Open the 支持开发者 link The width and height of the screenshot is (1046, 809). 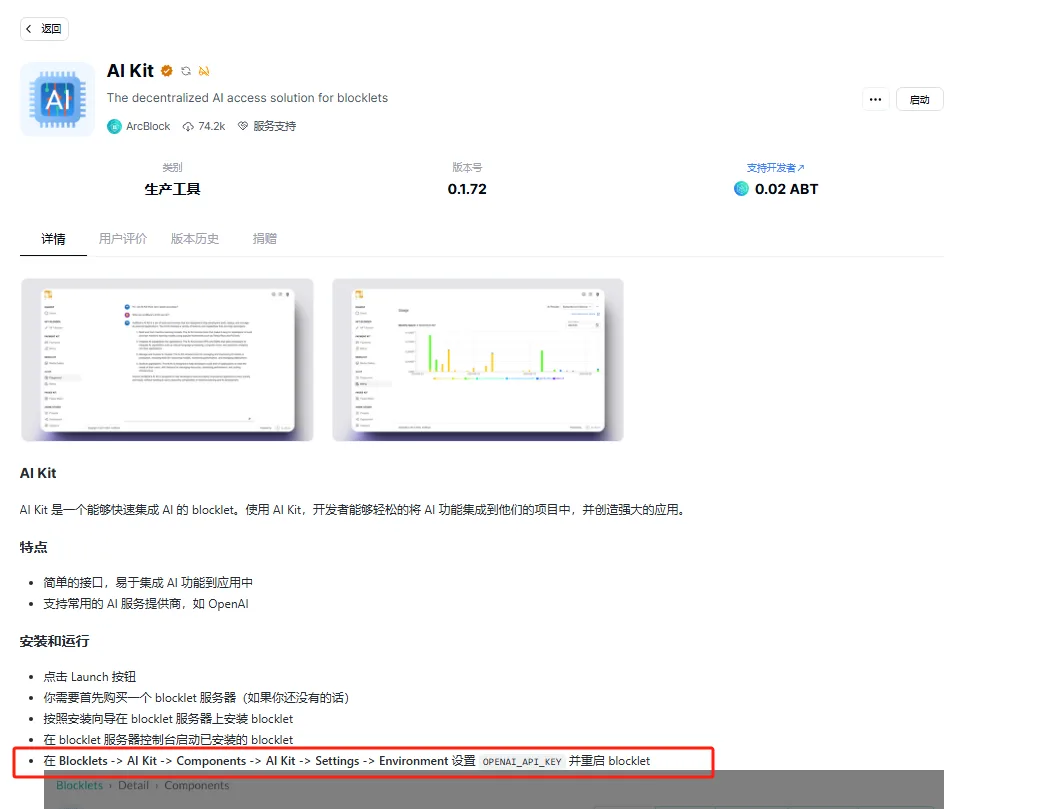(x=775, y=167)
